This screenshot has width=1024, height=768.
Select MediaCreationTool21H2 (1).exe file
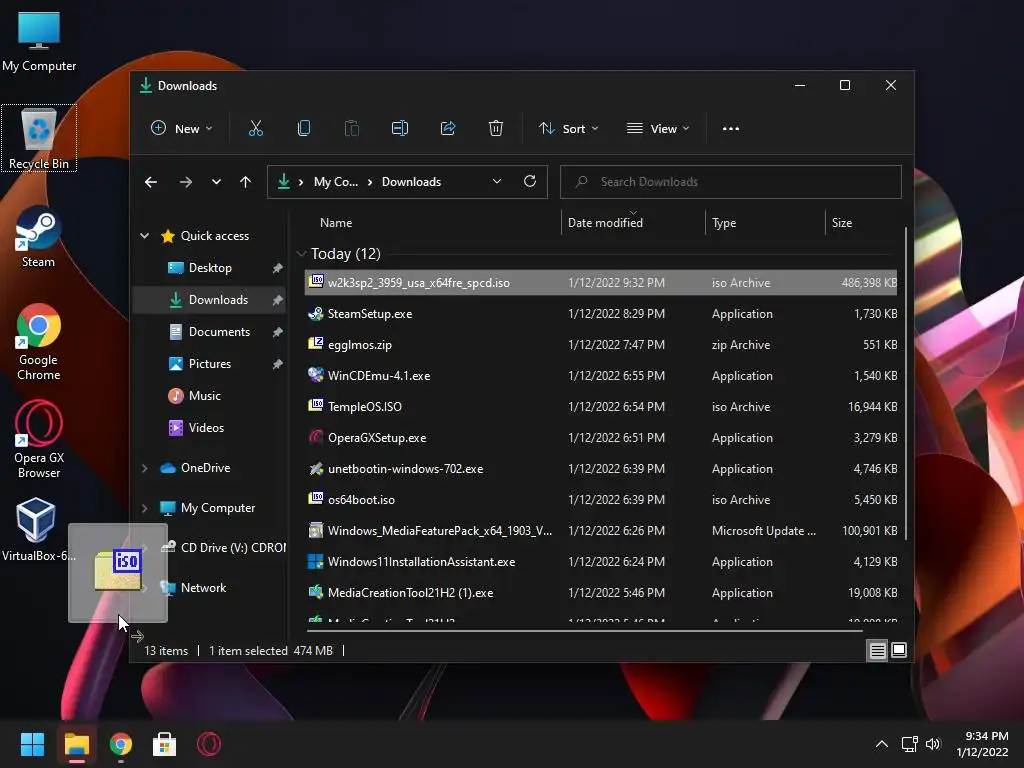tap(601, 593)
